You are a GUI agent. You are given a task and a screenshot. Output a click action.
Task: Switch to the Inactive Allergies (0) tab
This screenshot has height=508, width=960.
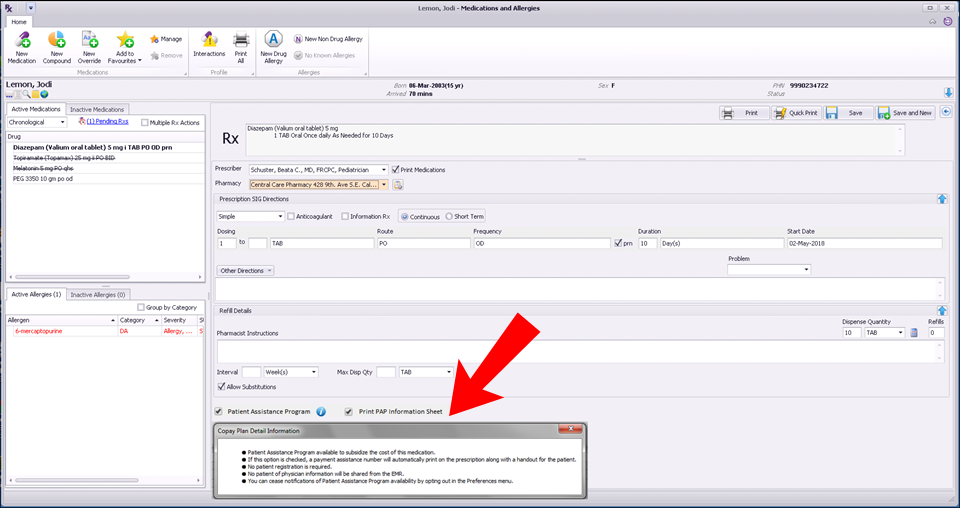click(x=97, y=295)
